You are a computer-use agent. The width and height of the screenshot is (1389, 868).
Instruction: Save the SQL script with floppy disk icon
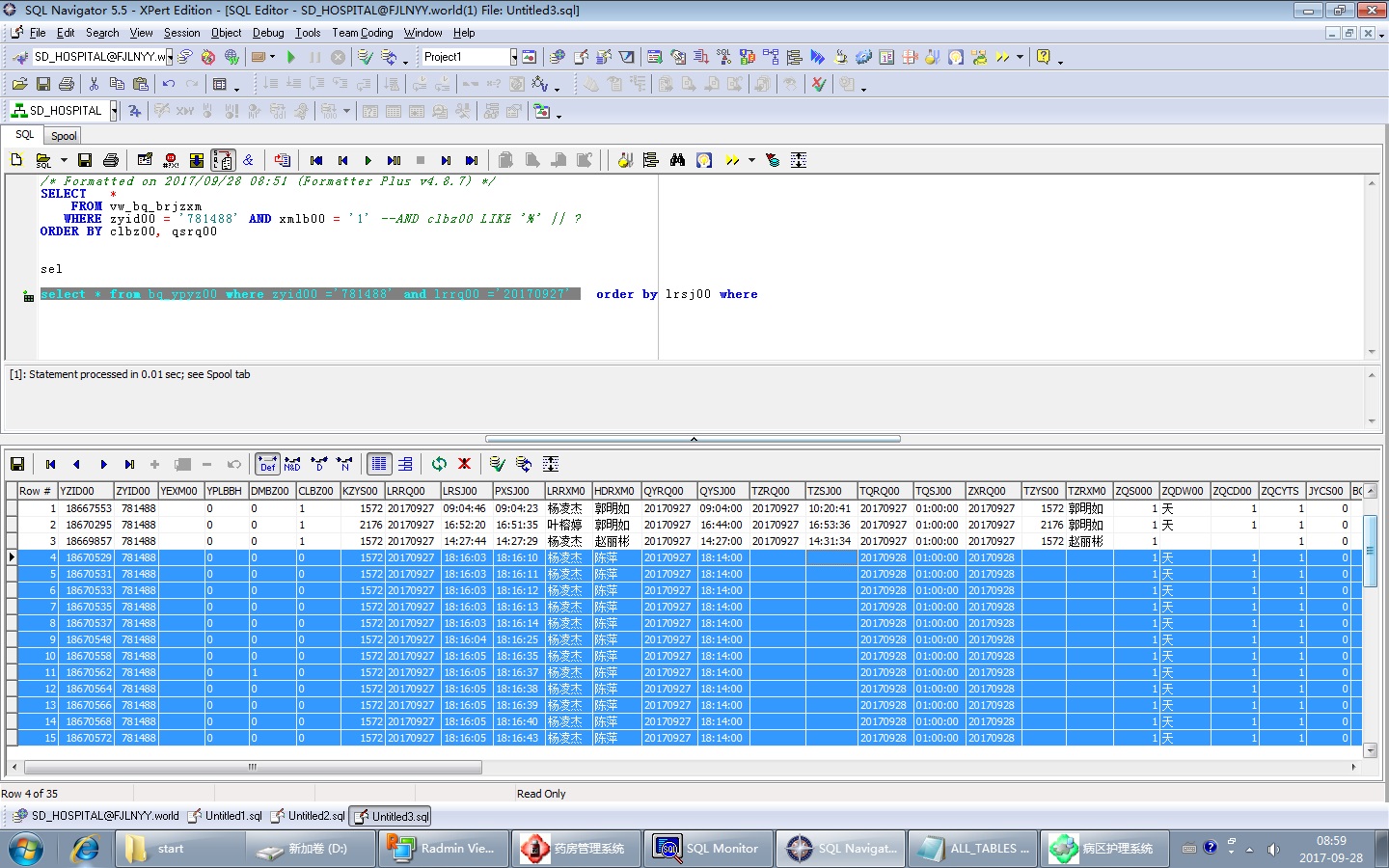85,160
